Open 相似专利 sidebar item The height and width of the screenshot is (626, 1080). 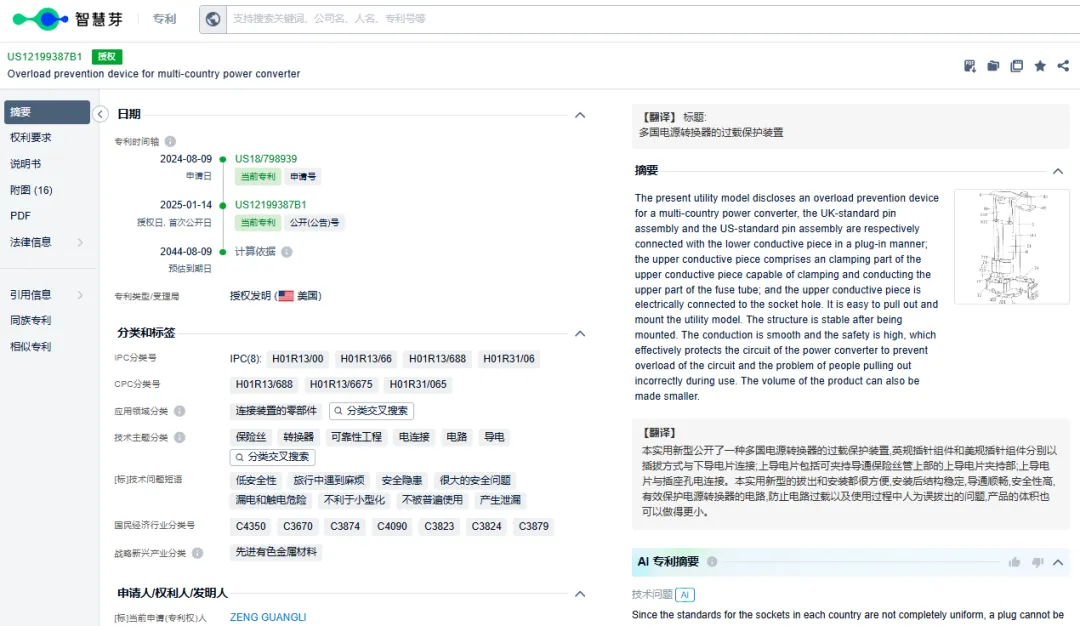pos(30,346)
